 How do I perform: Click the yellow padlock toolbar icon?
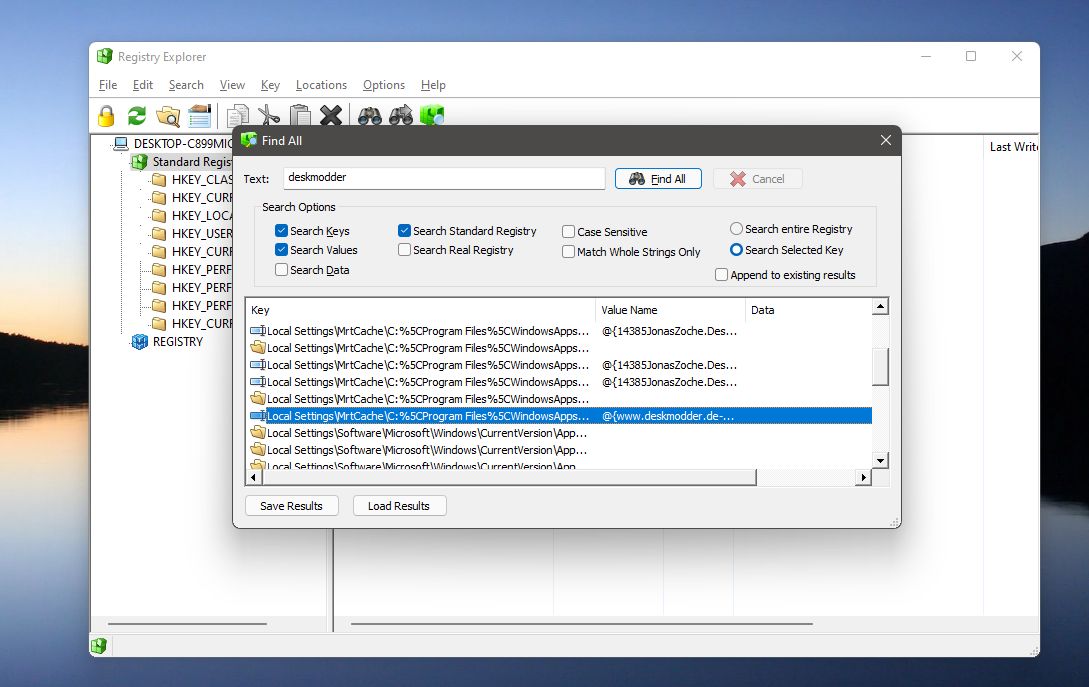tap(106, 116)
